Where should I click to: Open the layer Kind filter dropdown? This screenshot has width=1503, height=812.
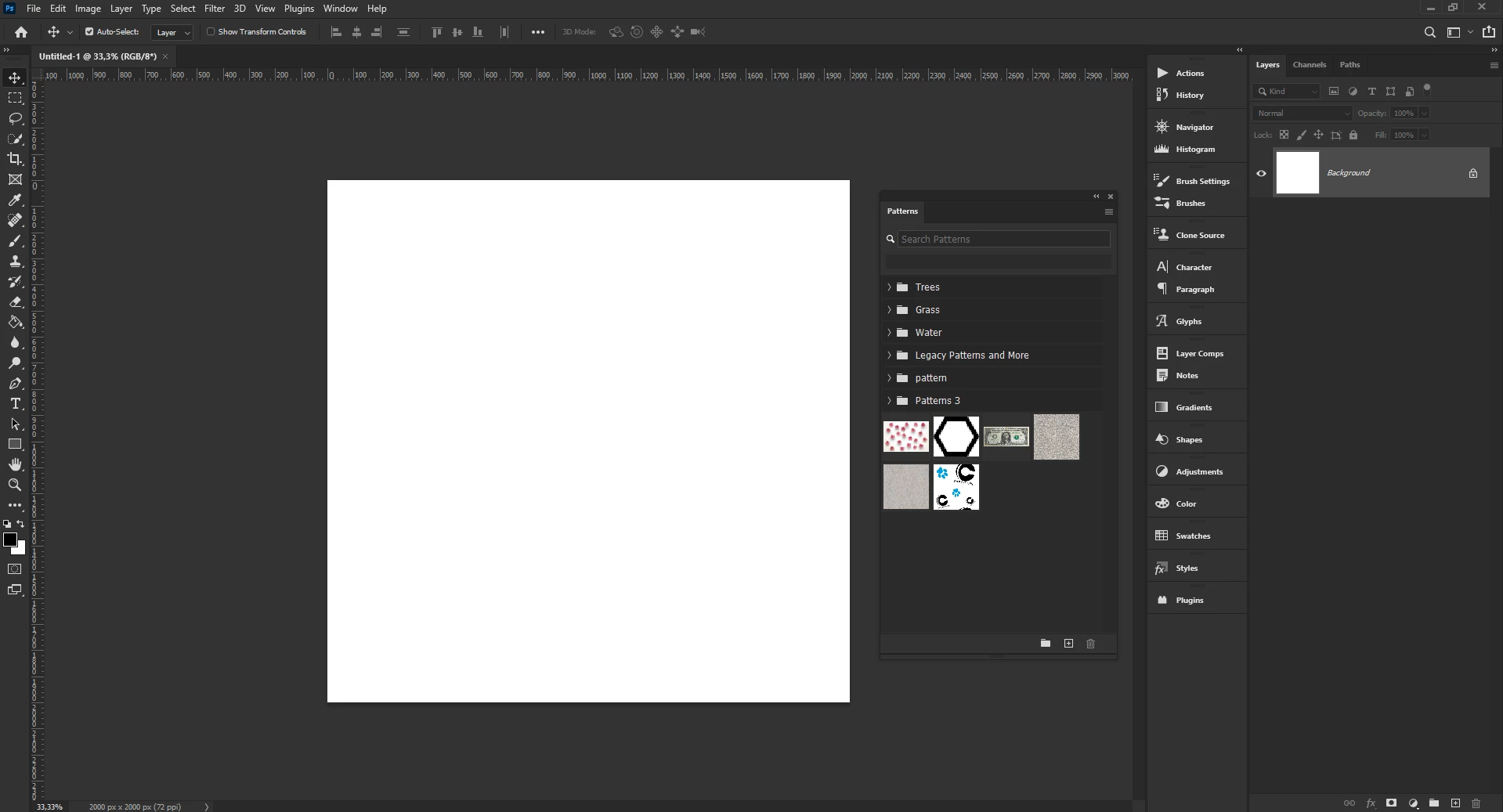[1287, 92]
